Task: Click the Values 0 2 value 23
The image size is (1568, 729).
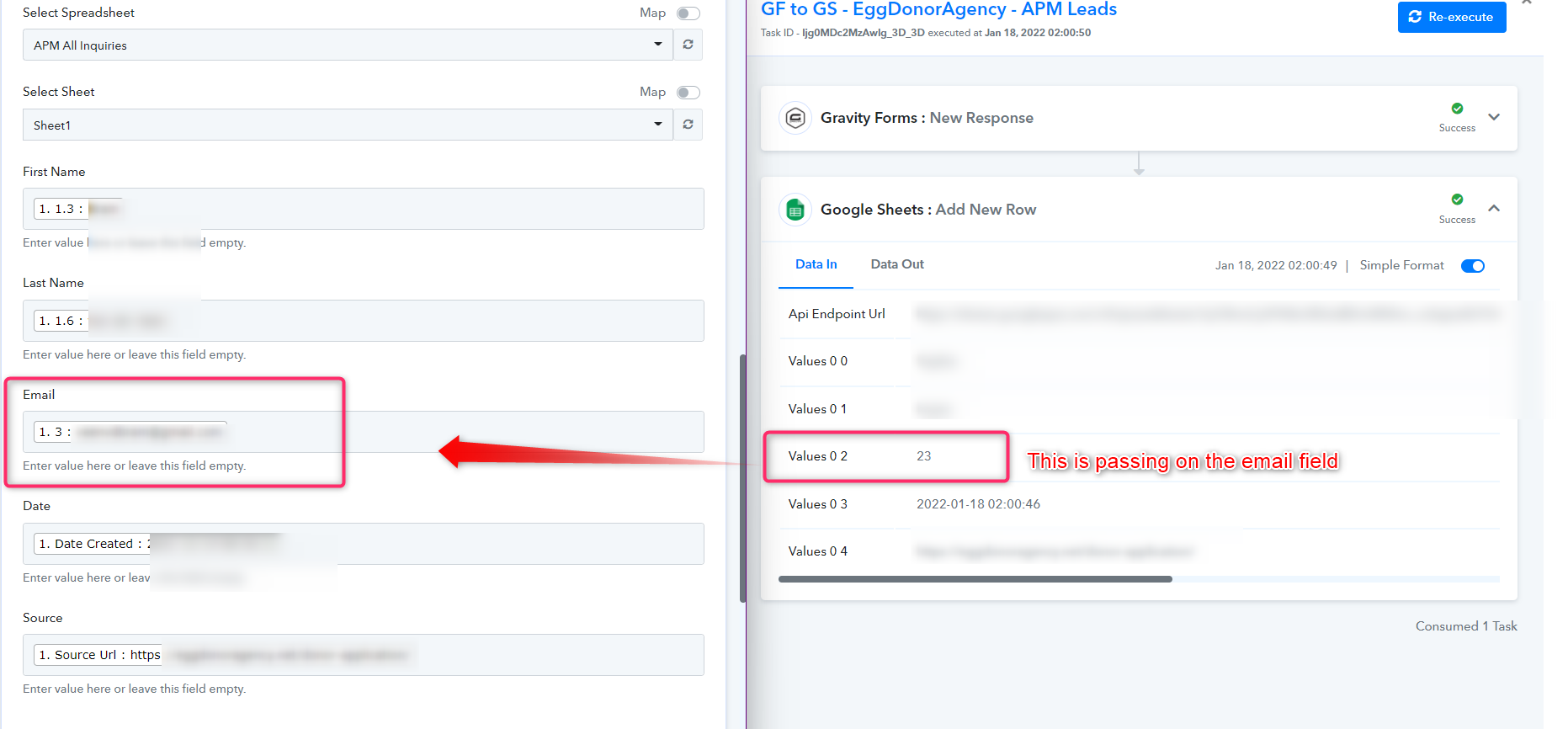Action: point(923,456)
